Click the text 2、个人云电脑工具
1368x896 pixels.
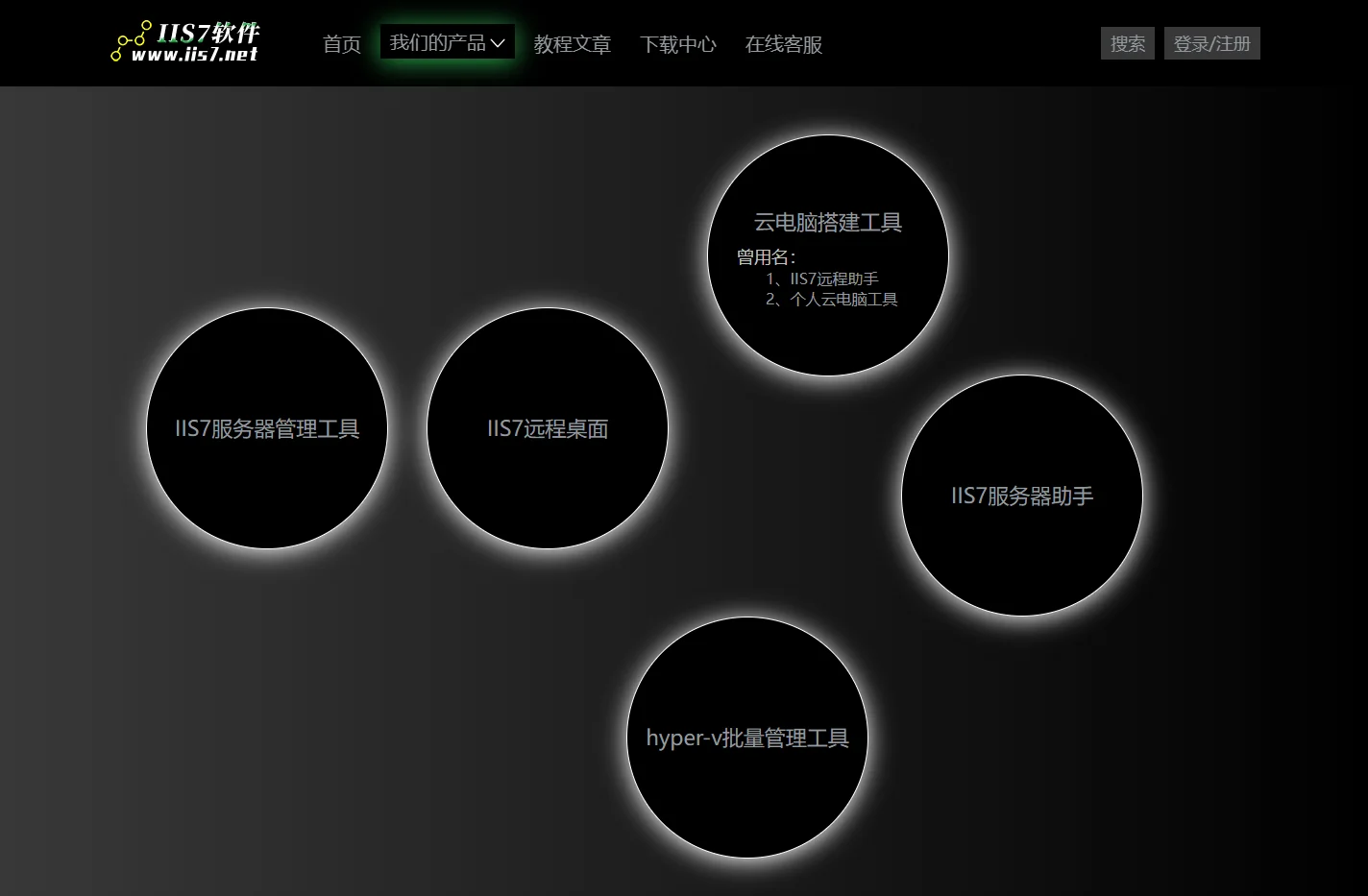click(x=832, y=299)
